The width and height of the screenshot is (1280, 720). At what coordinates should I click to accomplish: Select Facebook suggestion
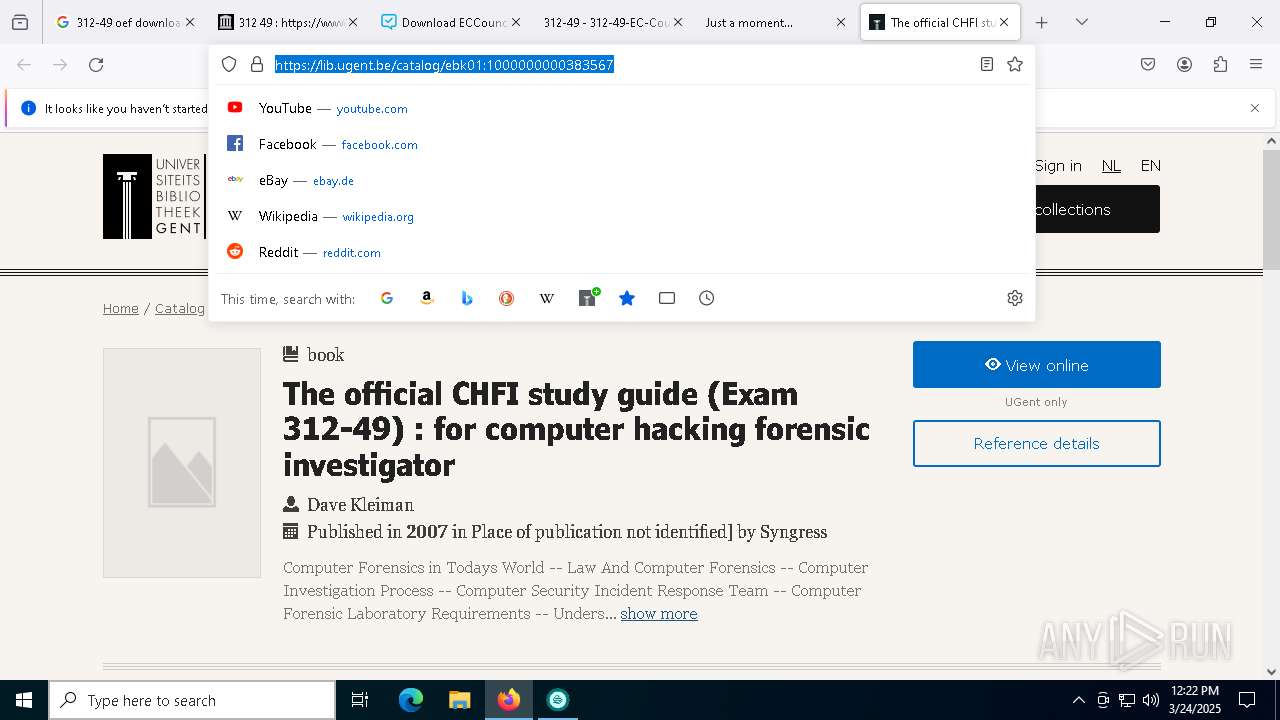coord(622,144)
